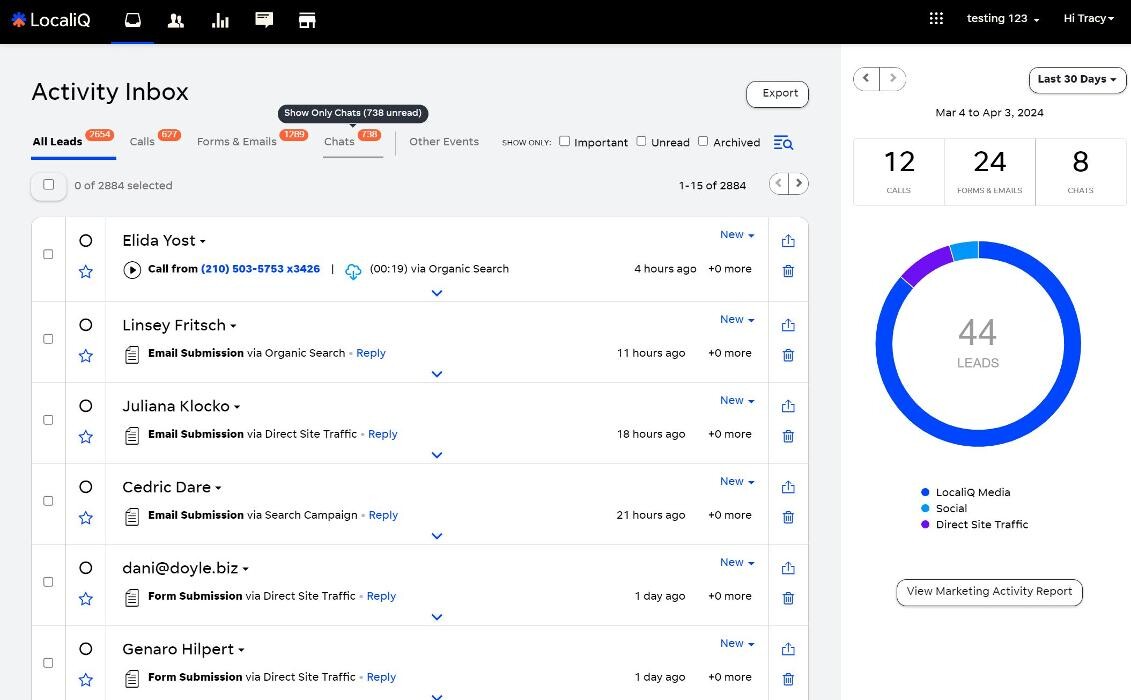Image resolution: width=1131 pixels, height=700 pixels.
Task: Enable the Important filter checkbox
Action: 564,141
